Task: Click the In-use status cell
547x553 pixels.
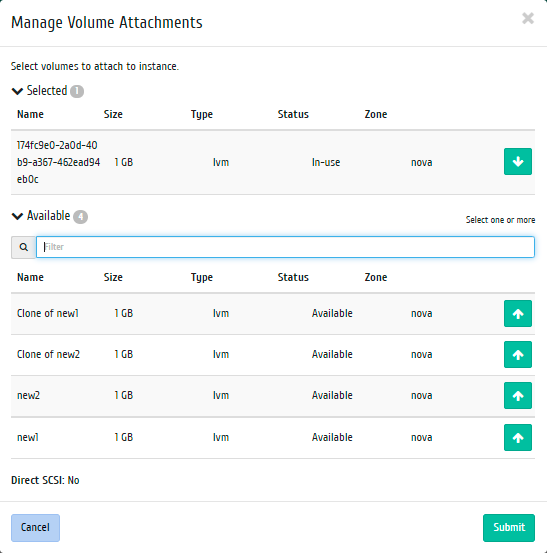Action: 326,162
